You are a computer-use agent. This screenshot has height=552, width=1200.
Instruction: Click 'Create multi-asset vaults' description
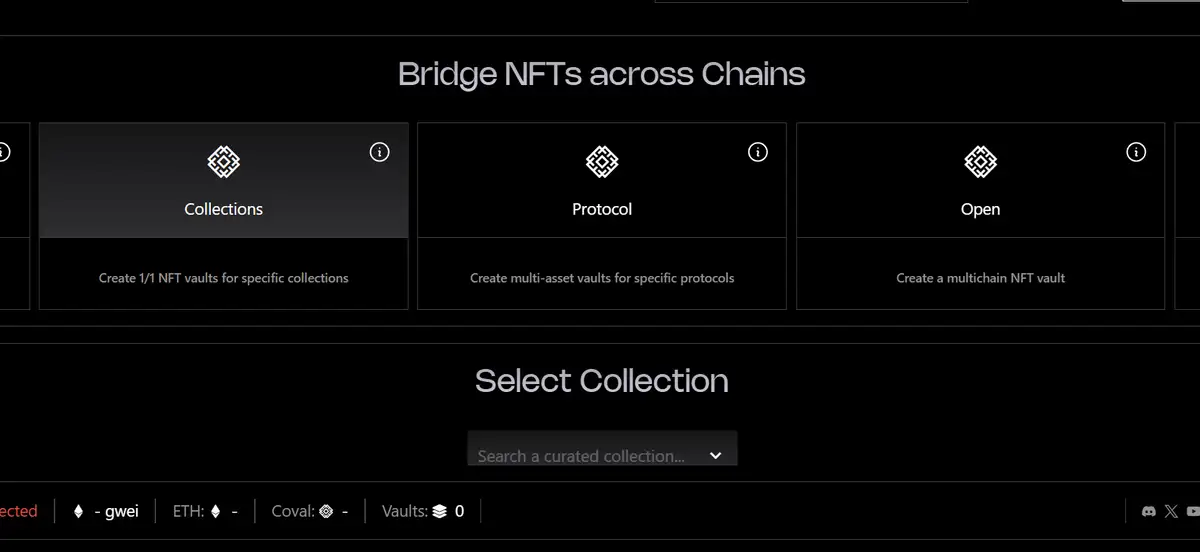pyautogui.click(x=602, y=278)
